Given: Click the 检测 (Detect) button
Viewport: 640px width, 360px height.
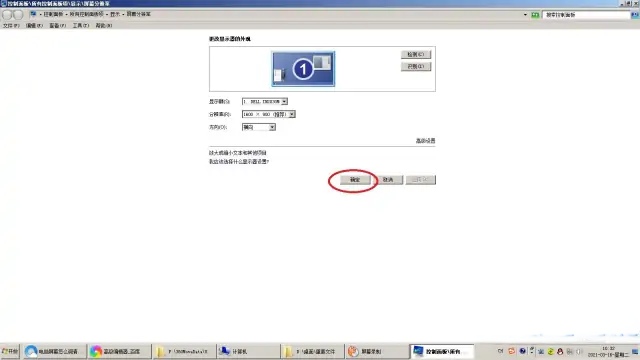Looking at the screenshot, I should pos(416,54).
